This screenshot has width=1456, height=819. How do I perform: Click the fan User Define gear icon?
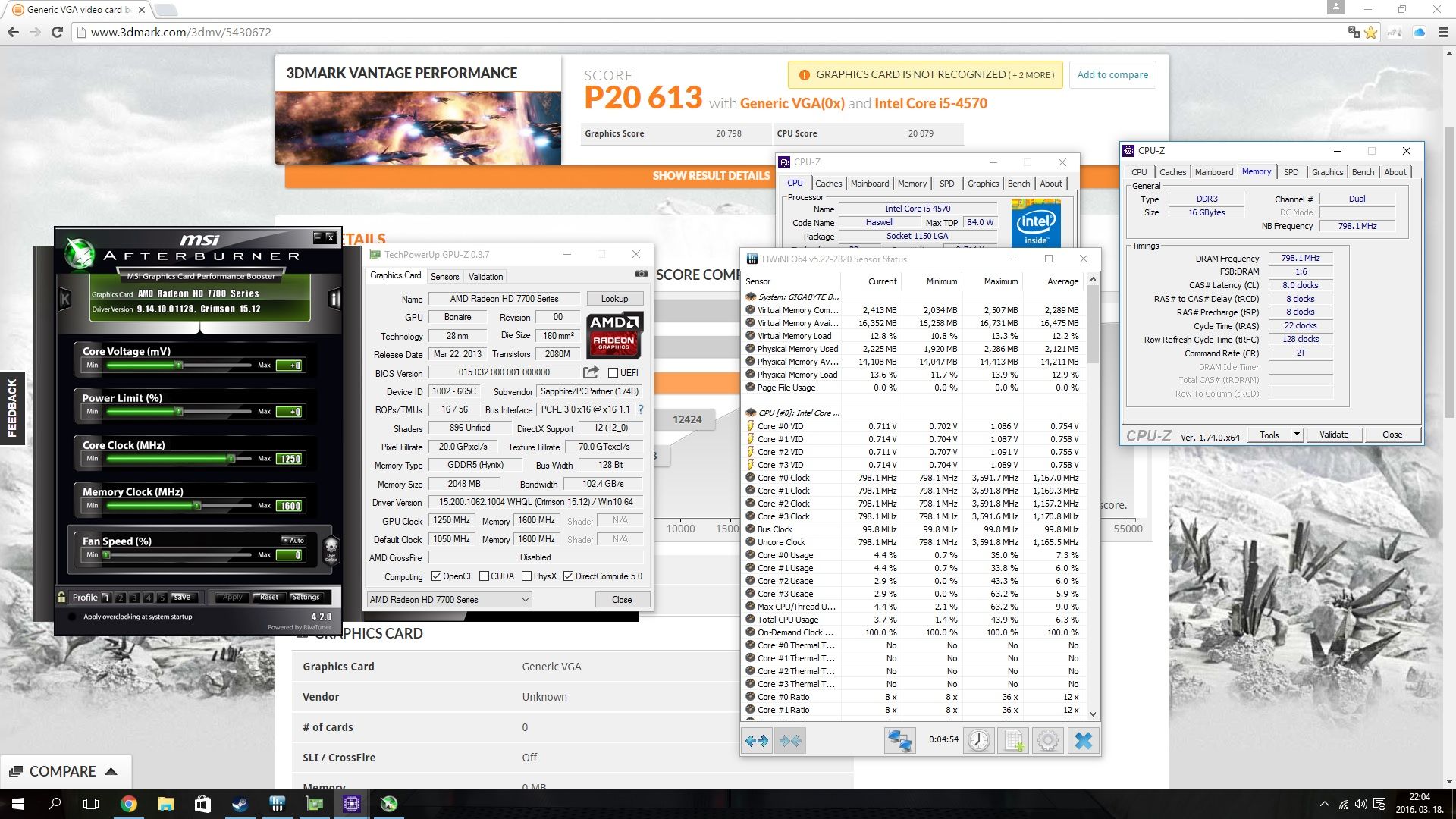click(x=331, y=548)
